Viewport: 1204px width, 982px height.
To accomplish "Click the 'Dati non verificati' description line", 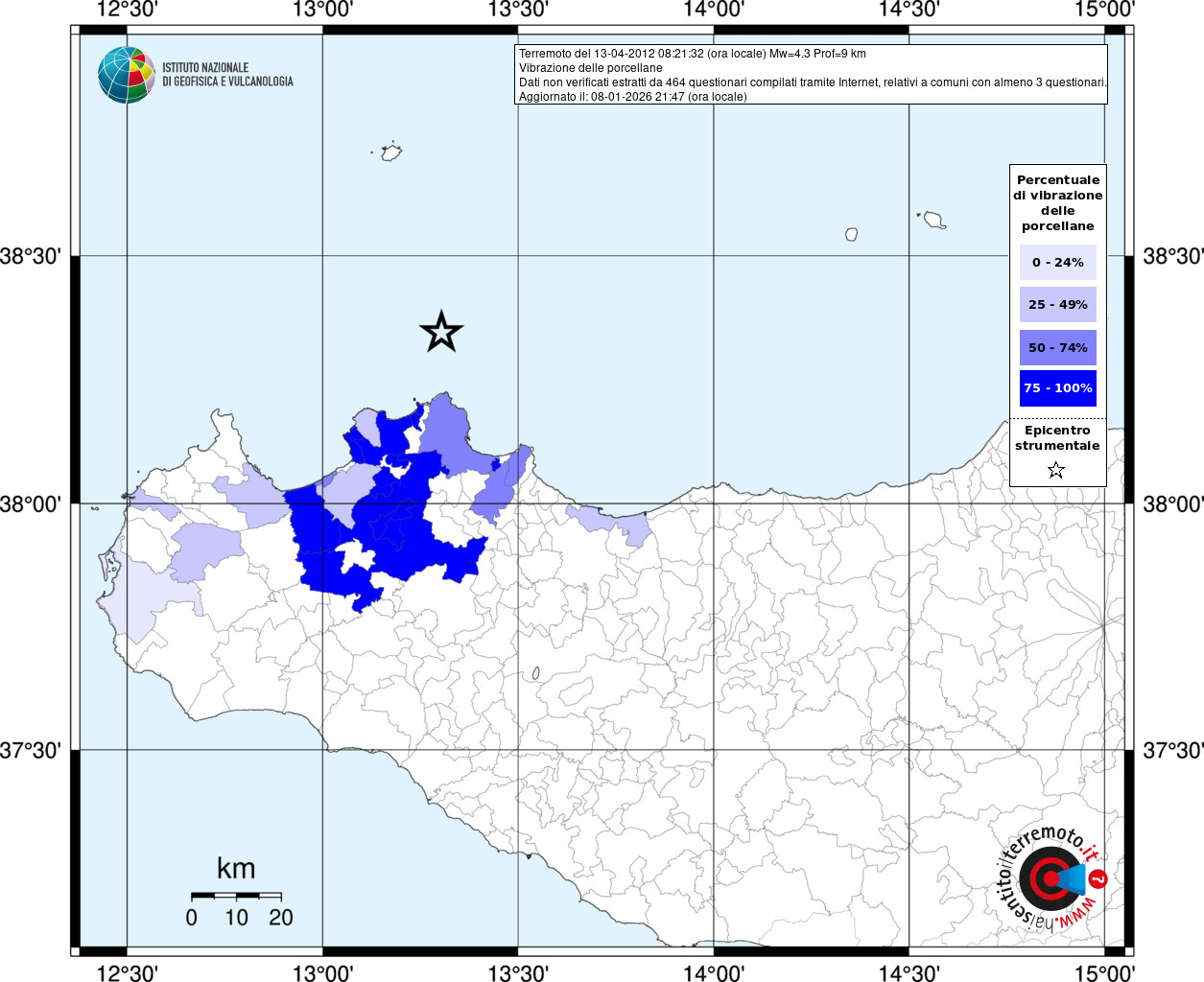I will click(813, 82).
